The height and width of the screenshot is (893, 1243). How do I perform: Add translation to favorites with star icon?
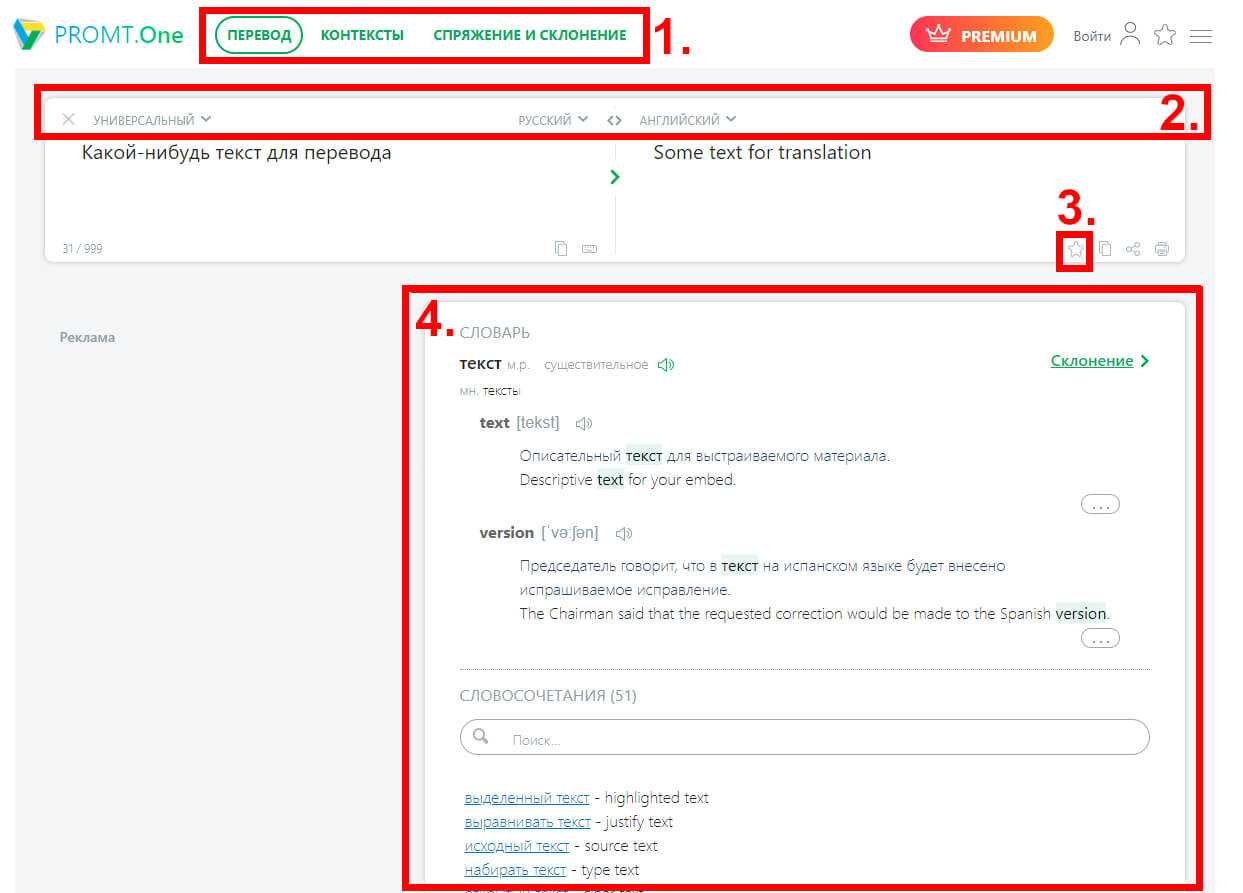1075,249
